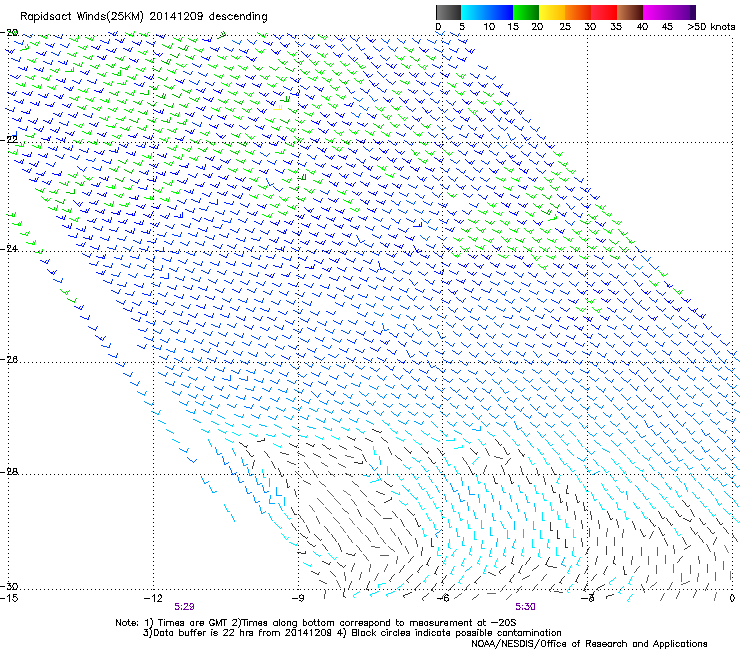Click the red 30-35 knots color swatch
Screen dimensions: 740x650
pyautogui.click(x=604, y=12)
